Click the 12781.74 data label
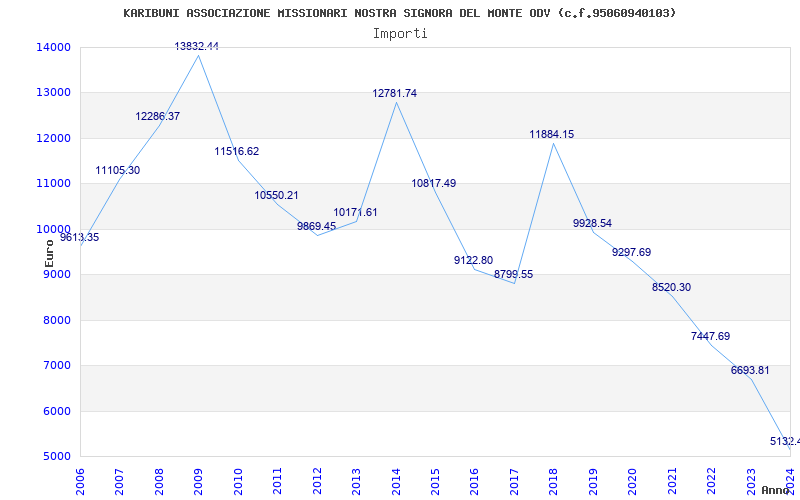Screen dimensions: 800x500 tap(395, 93)
